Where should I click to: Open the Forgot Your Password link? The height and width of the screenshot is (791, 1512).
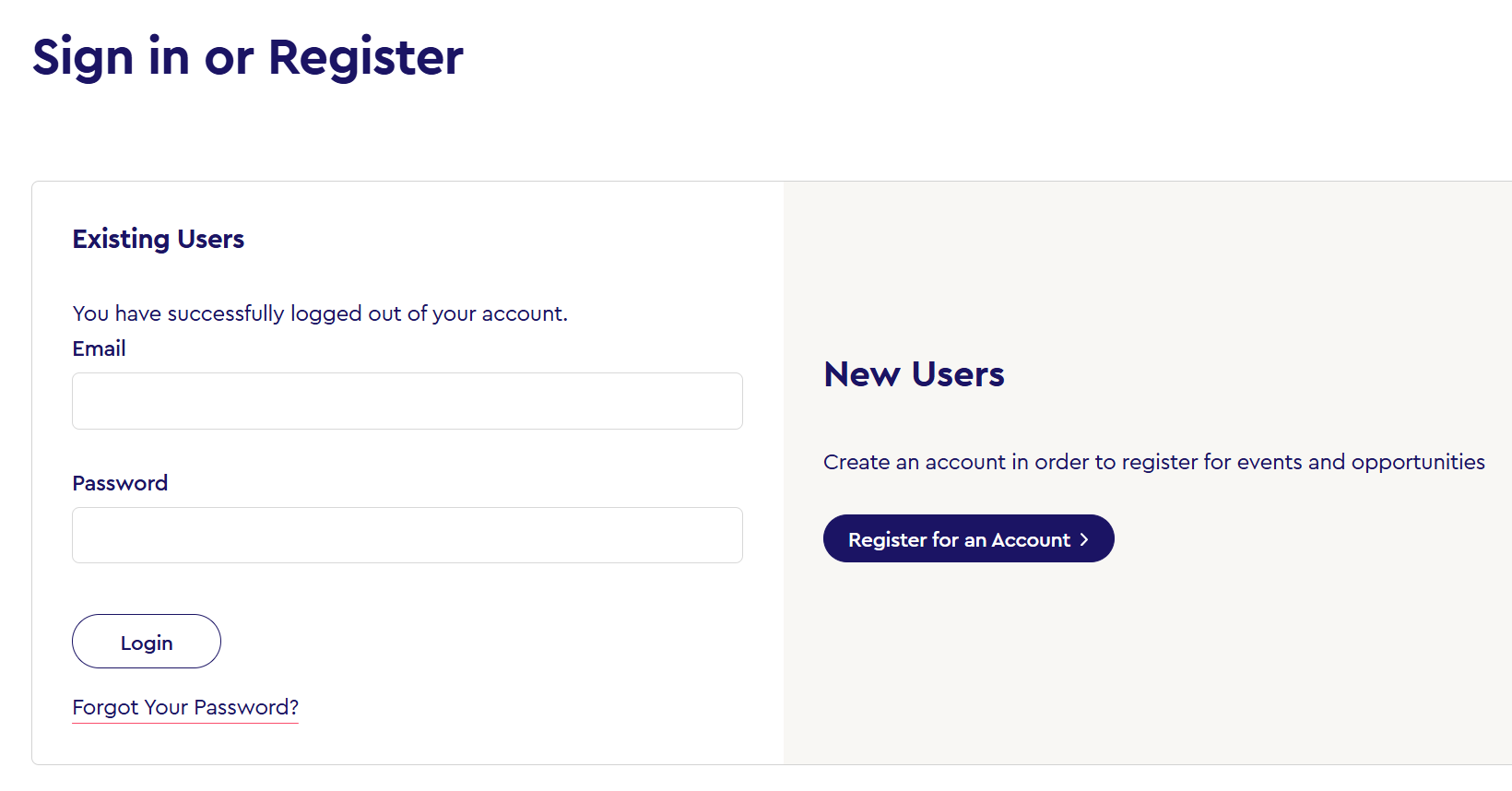pos(185,707)
